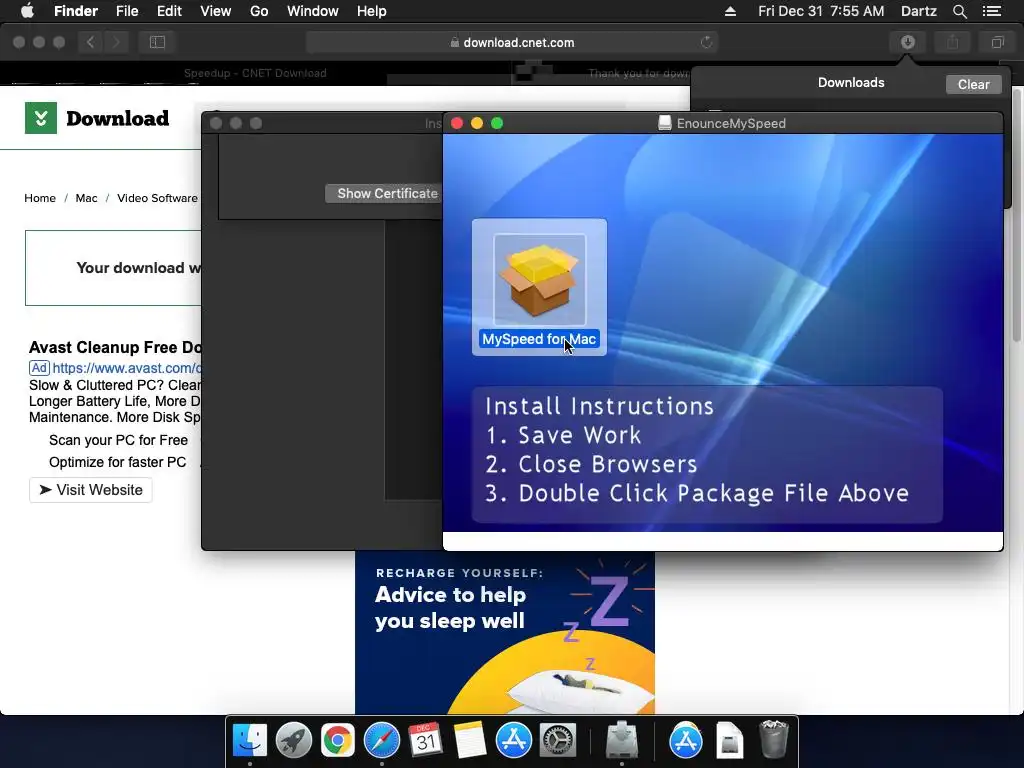Open the Go menu
Screen dimensions: 1024x768
(x=259, y=11)
